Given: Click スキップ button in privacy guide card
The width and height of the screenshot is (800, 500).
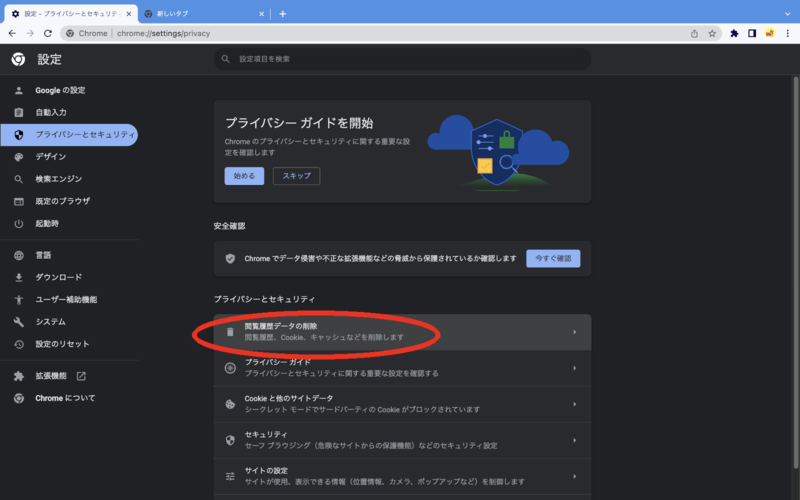Looking at the screenshot, I should click(296, 176).
